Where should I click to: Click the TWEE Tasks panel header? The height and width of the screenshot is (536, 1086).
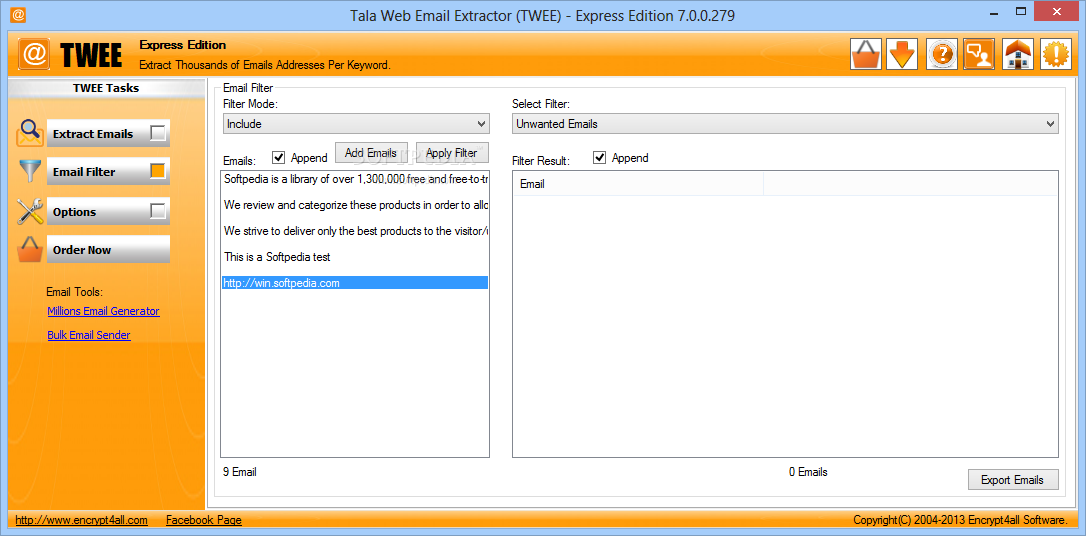click(106, 88)
